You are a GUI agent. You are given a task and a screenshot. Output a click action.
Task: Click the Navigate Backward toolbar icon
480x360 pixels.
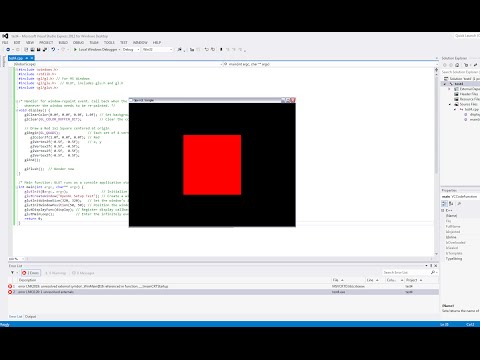click(8, 49)
